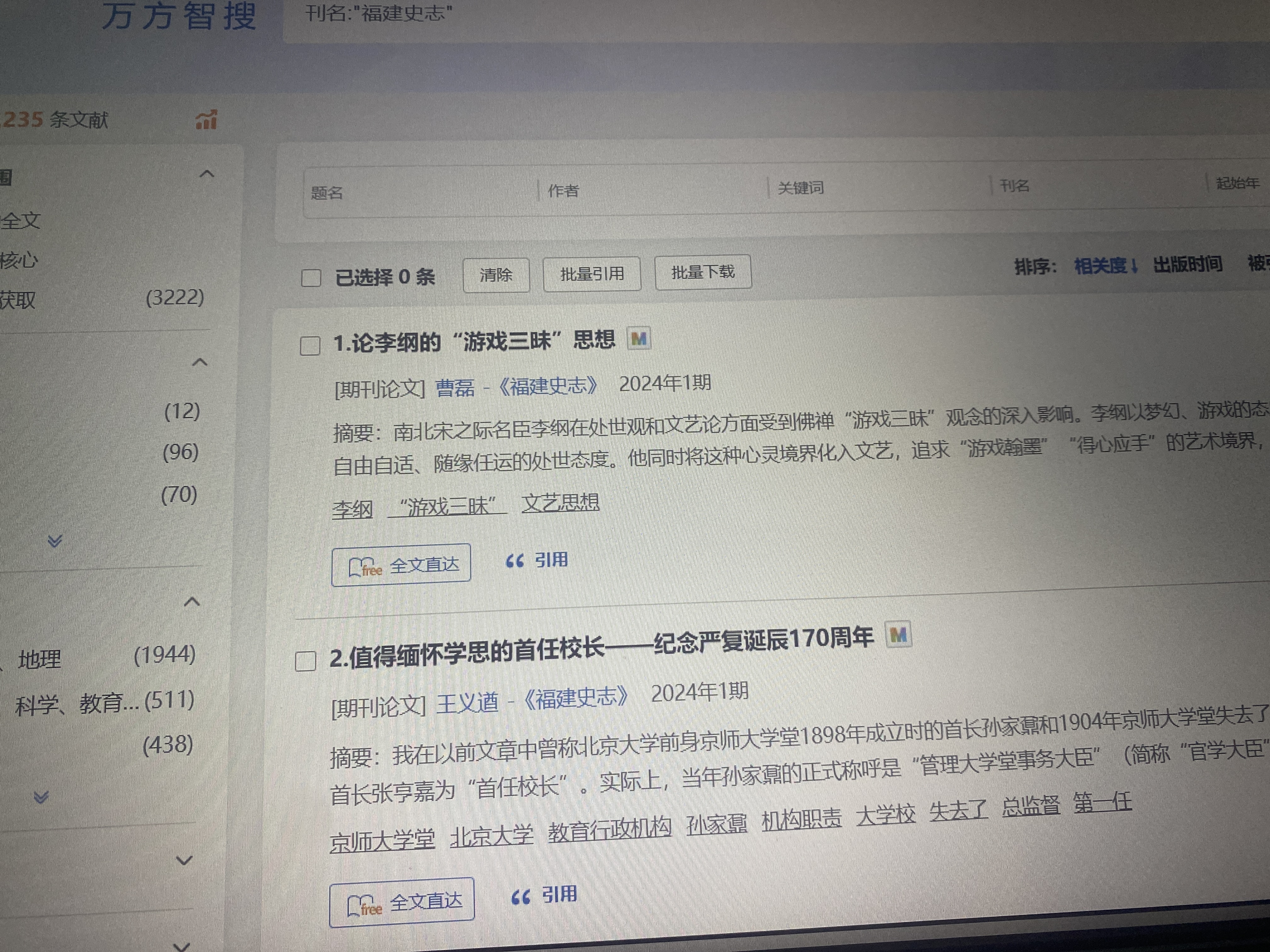Click the 清除 button to clear selection

495,275
